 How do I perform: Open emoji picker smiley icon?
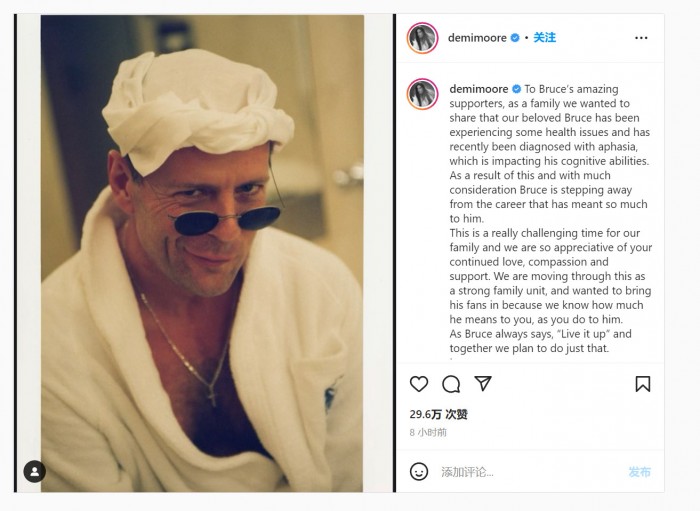pyautogui.click(x=419, y=472)
